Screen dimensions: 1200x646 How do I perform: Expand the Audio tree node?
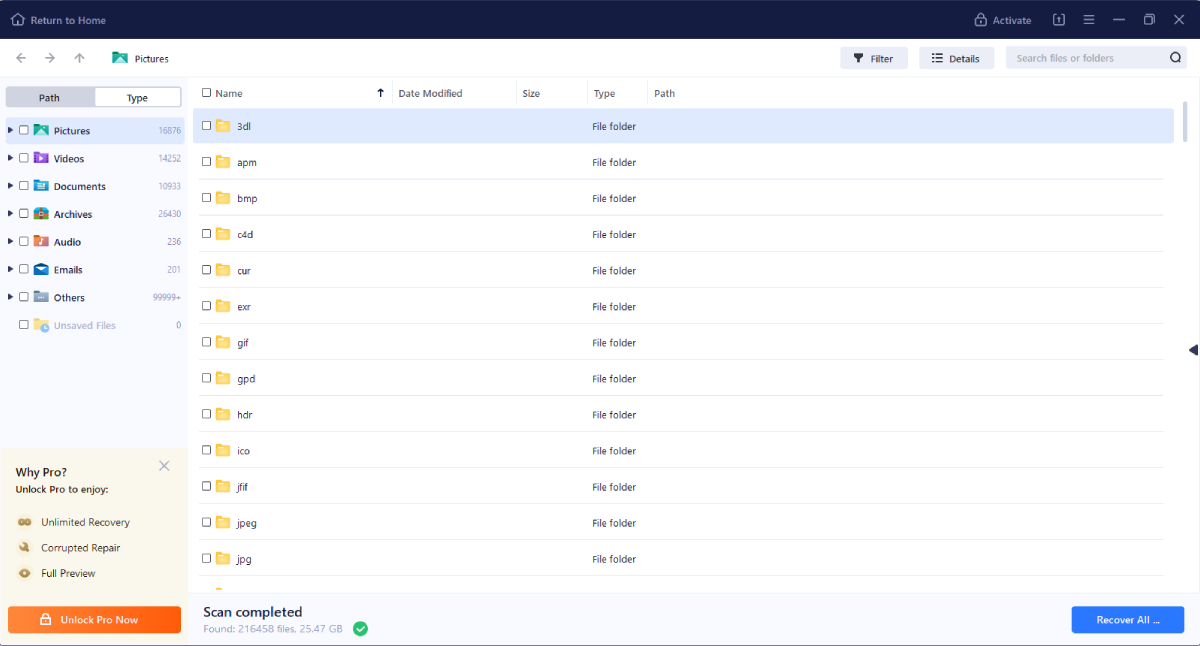click(x=11, y=241)
